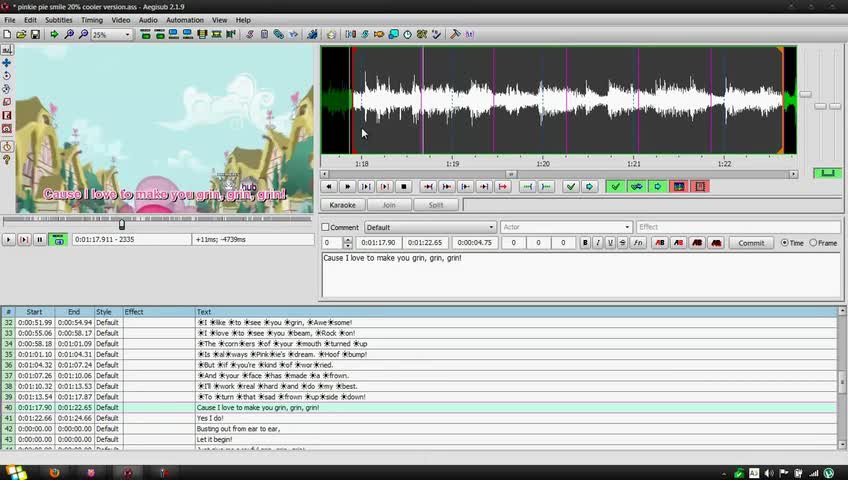Select subtitle row 41 'Yes I do!'
The image size is (848, 480).
pyautogui.click(x=419, y=418)
